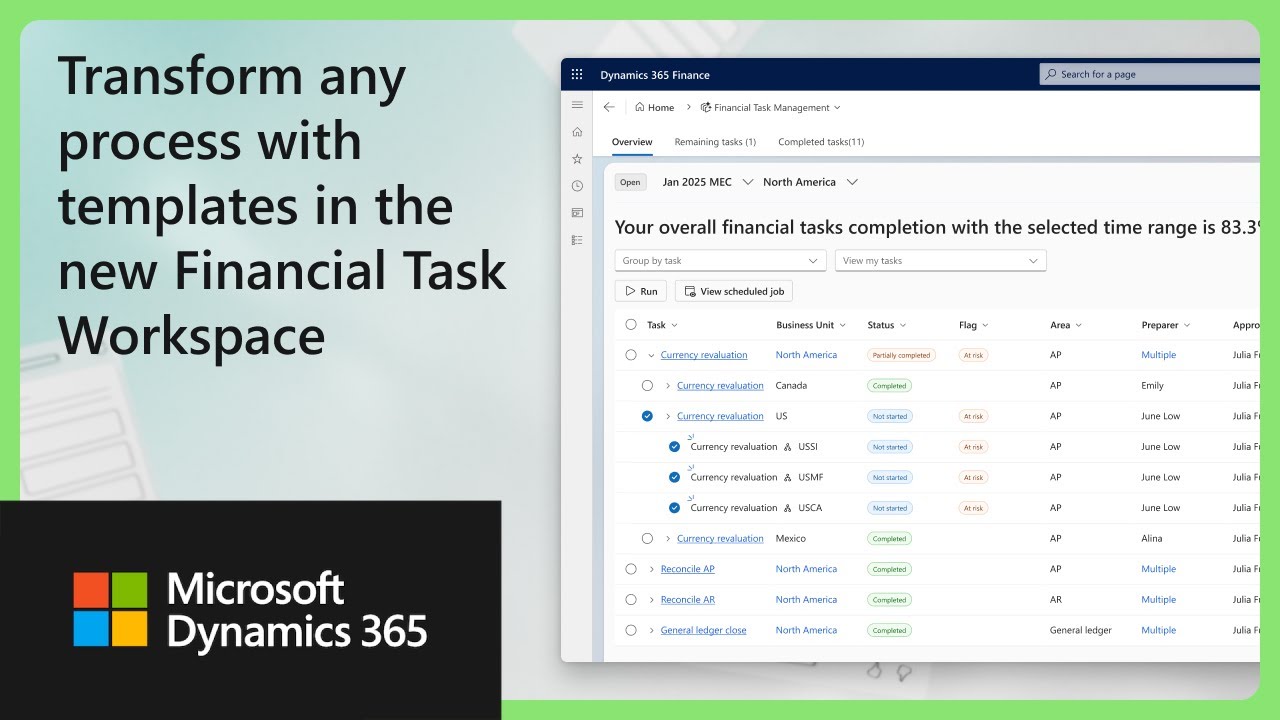Open the Preparer column header menu

point(1187,325)
